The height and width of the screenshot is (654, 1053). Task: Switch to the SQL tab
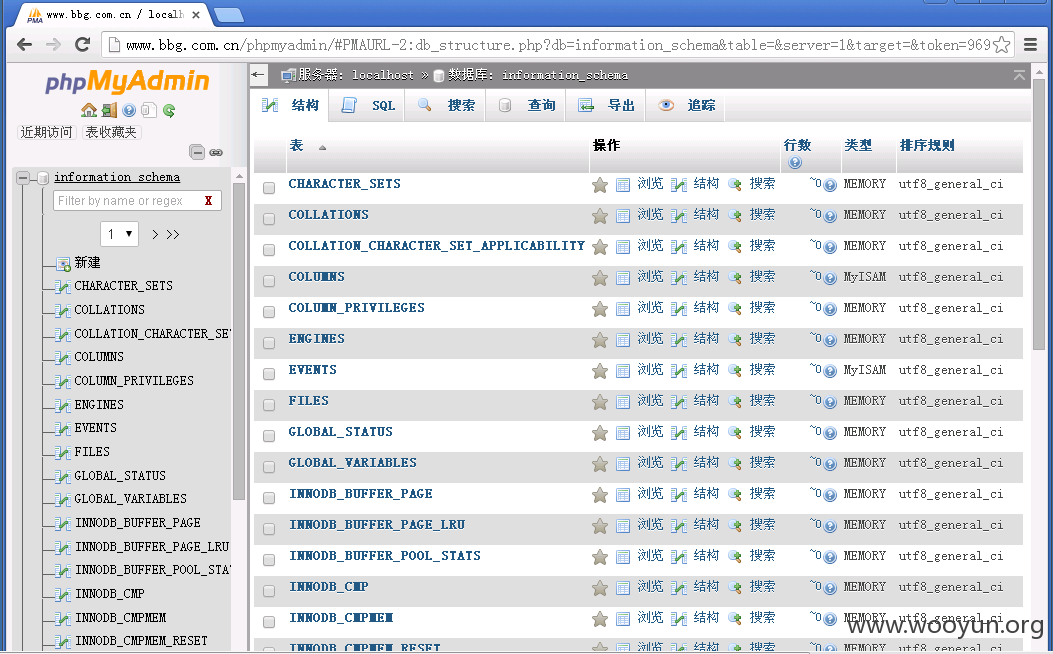point(367,105)
